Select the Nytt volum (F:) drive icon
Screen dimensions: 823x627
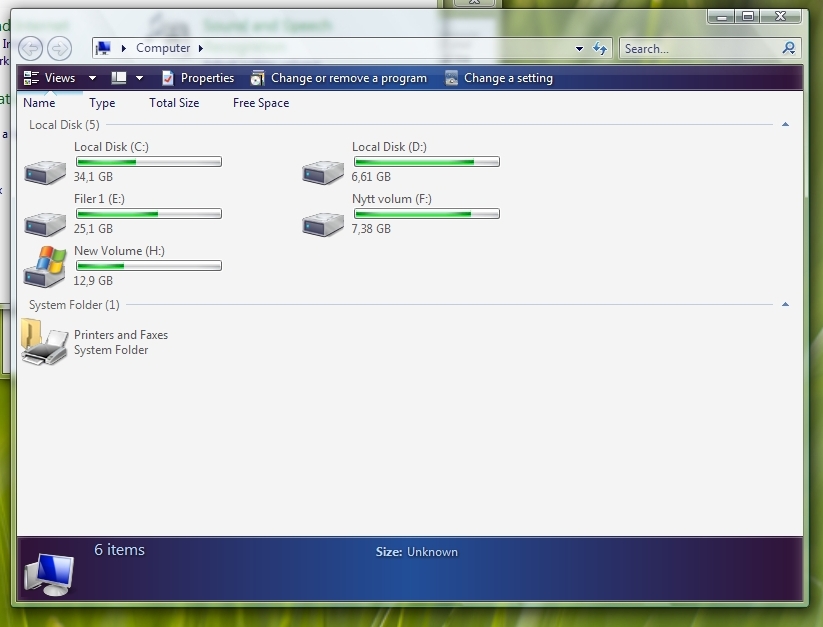pos(322,223)
